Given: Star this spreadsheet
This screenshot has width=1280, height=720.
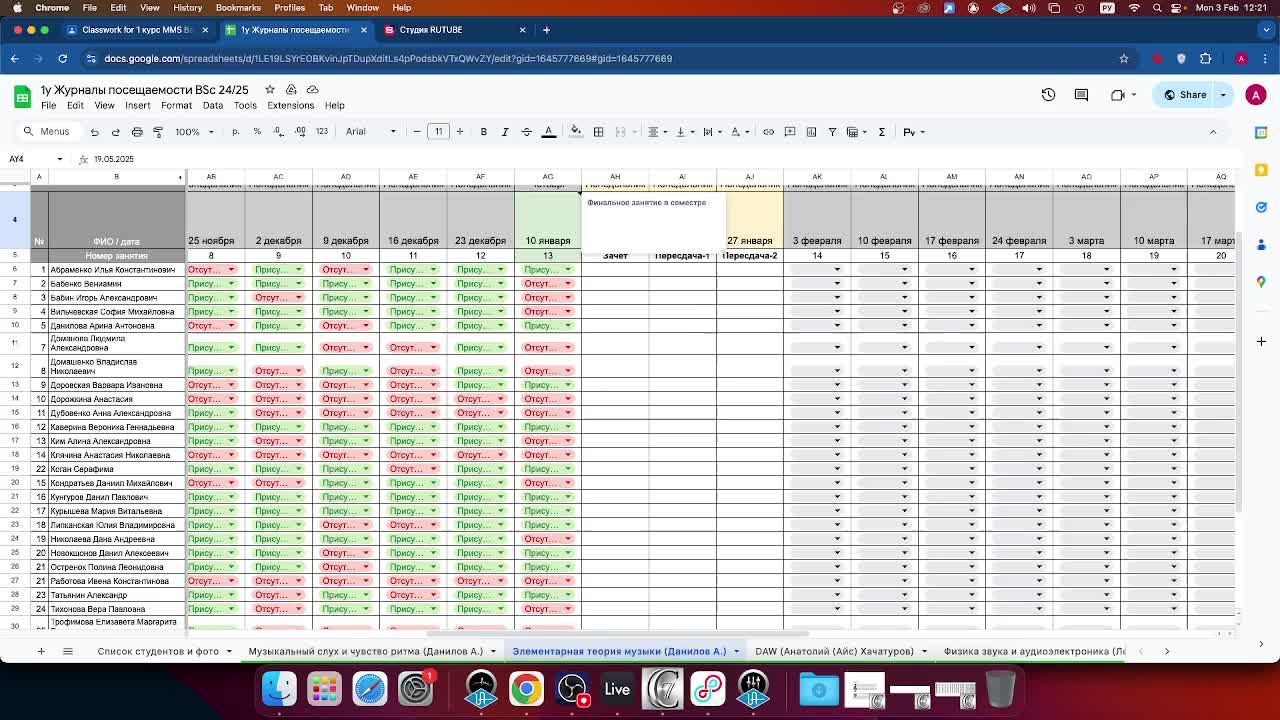Looking at the screenshot, I should tap(270, 90).
